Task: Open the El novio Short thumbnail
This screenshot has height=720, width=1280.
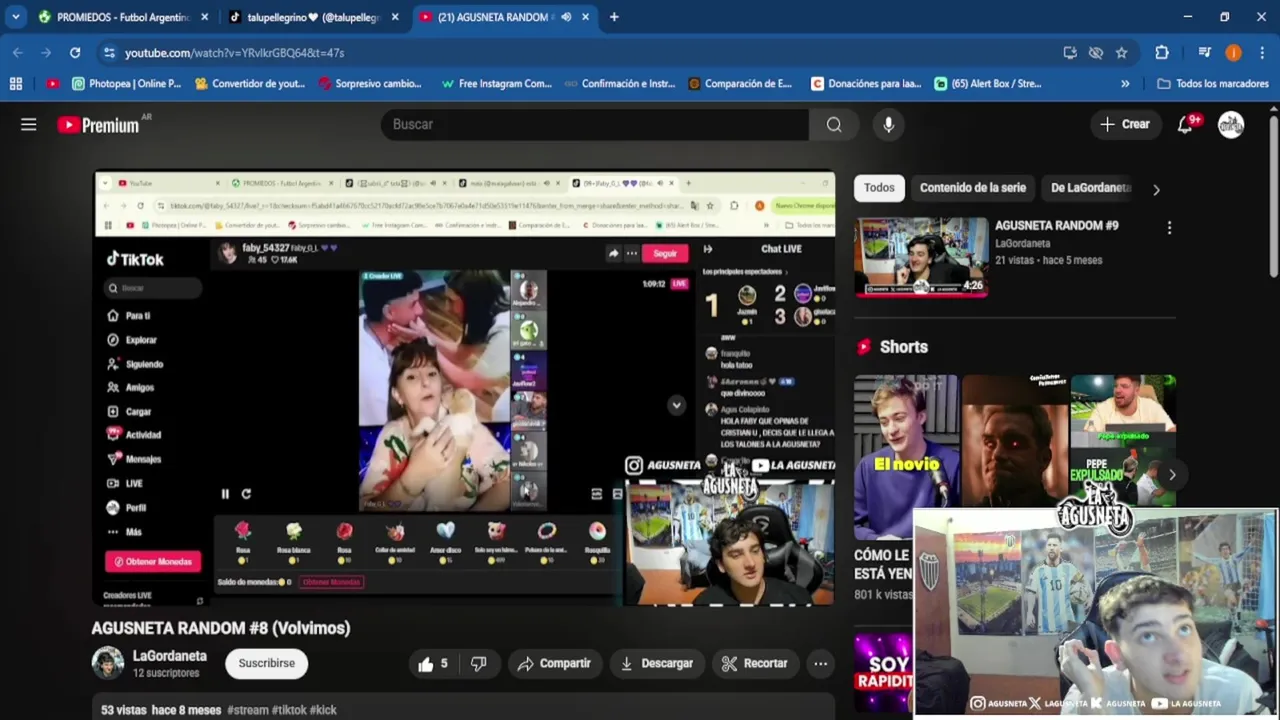Action: (x=906, y=457)
